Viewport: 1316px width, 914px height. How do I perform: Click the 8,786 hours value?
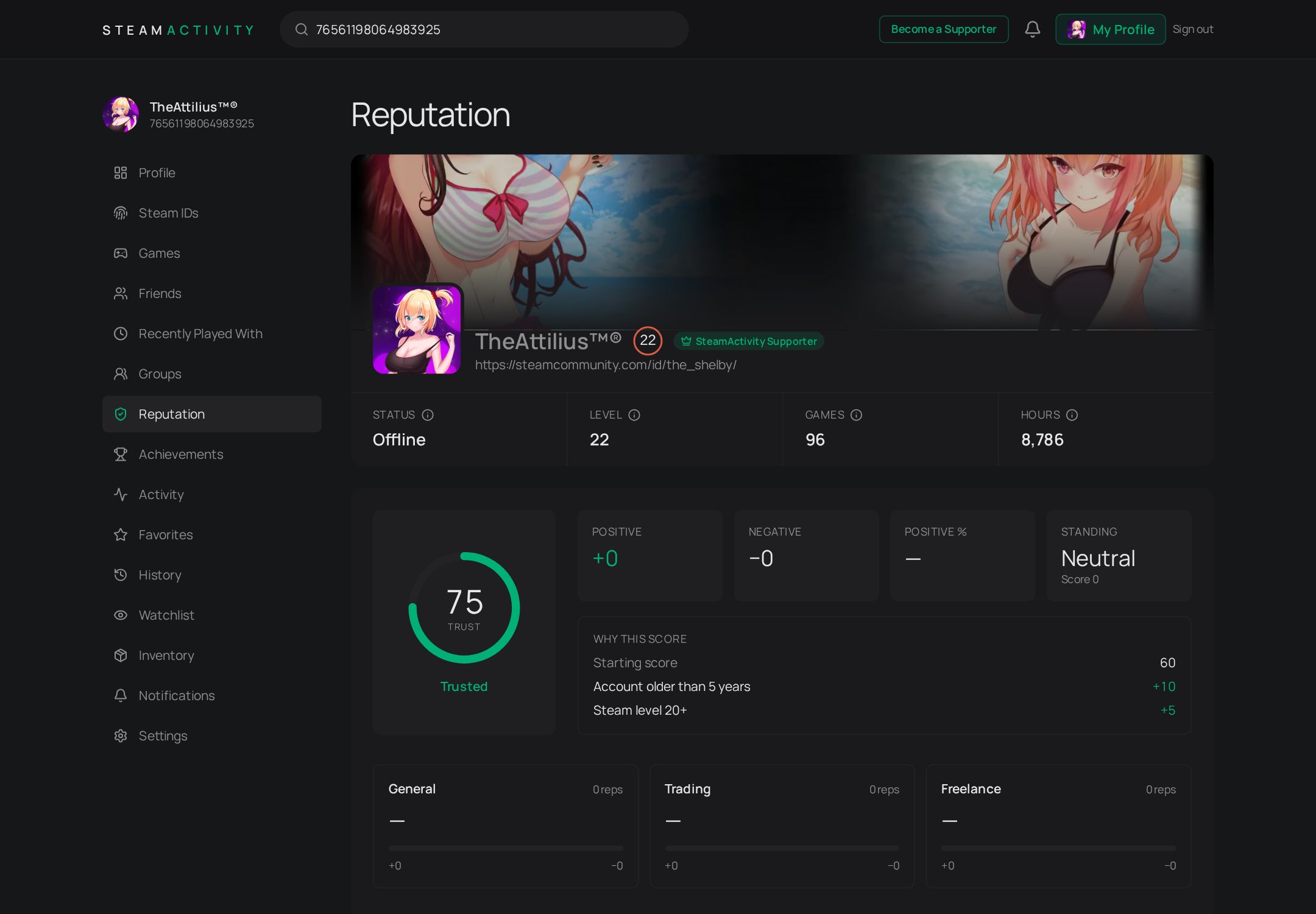1042,440
